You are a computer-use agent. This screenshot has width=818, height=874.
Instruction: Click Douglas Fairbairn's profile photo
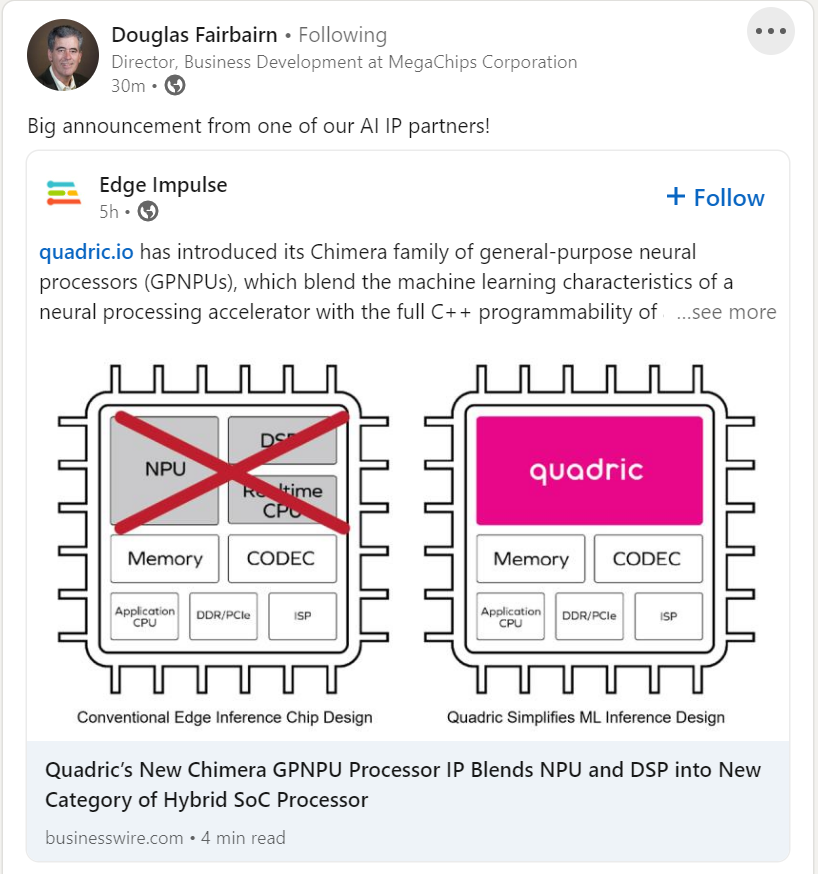pyautogui.click(x=62, y=55)
